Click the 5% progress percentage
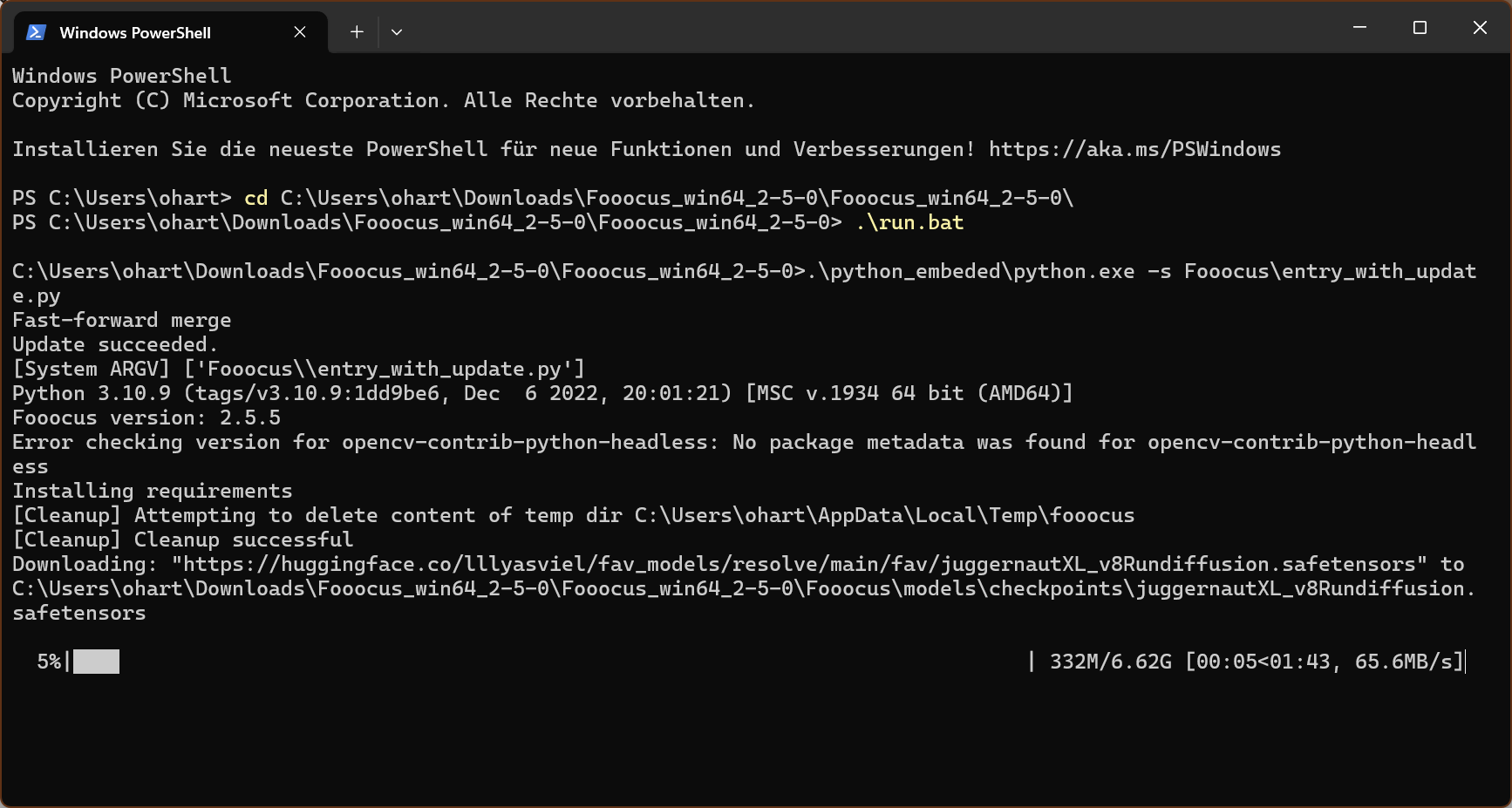 click(x=49, y=662)
